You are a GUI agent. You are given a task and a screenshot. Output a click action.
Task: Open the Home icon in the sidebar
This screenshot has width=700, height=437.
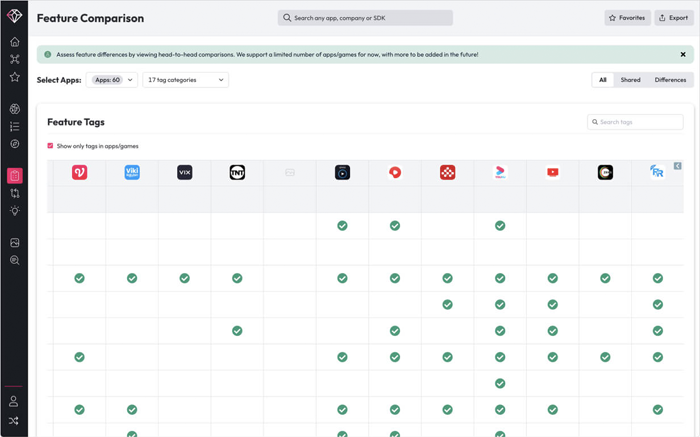click(x=15, y=42)
